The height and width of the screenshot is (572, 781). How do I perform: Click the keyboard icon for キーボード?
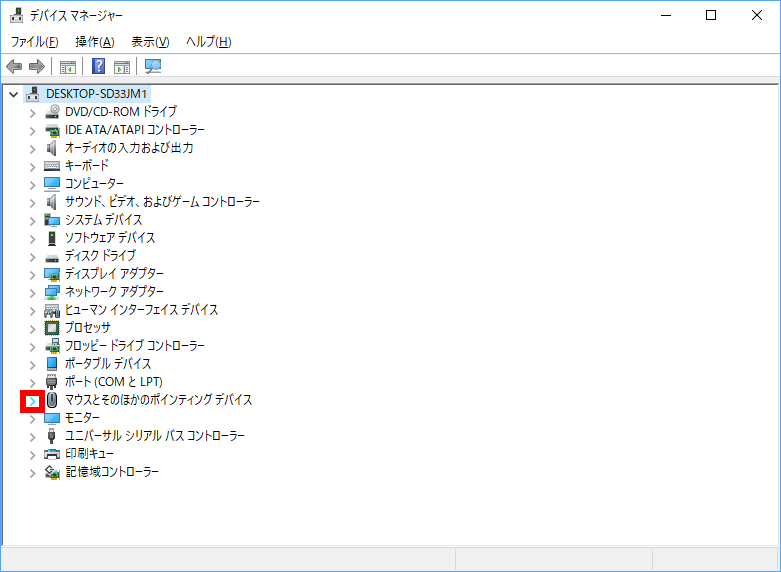[x=52, y=166]
